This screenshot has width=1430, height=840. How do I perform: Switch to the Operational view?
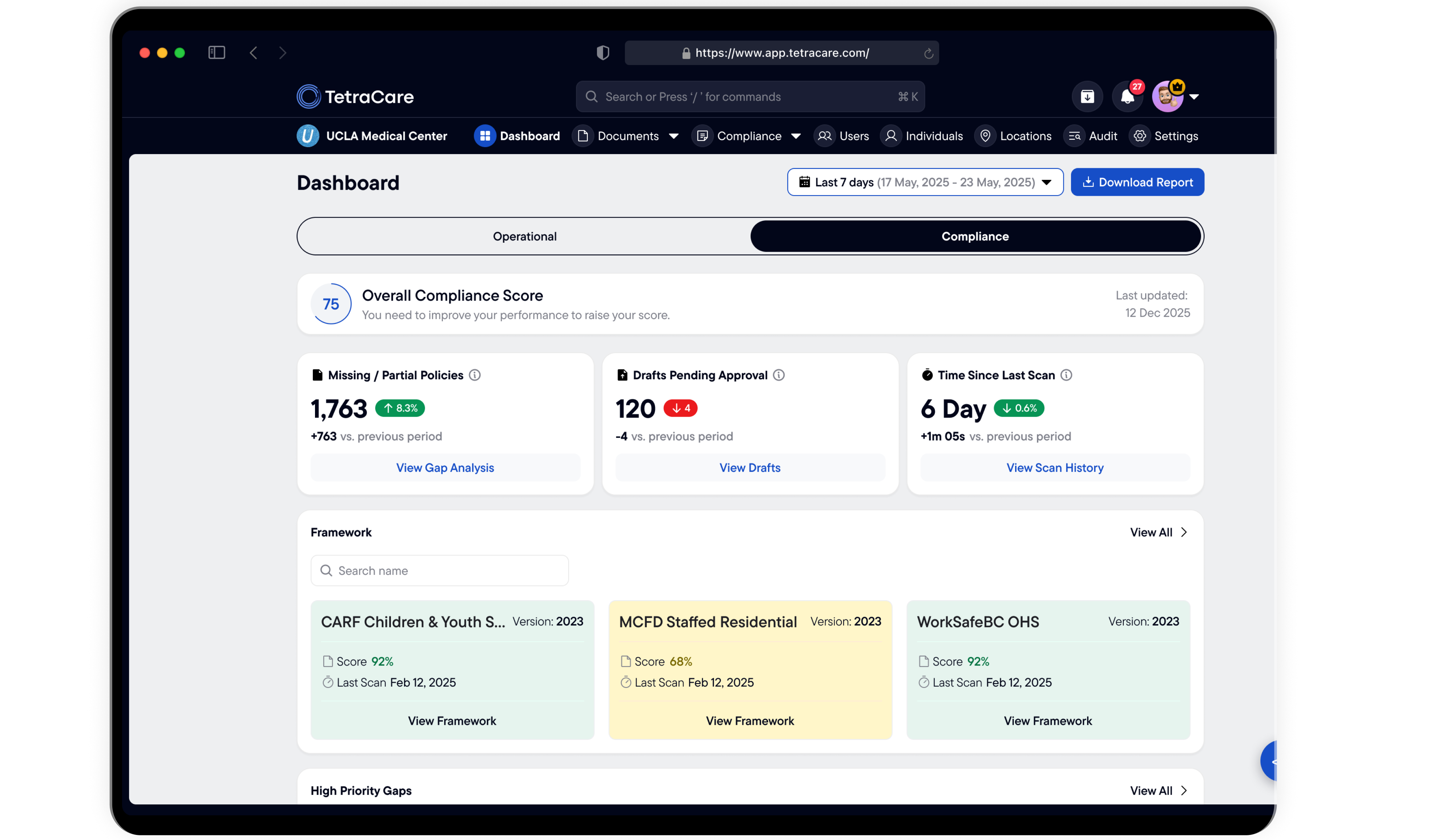coord(524,236)
